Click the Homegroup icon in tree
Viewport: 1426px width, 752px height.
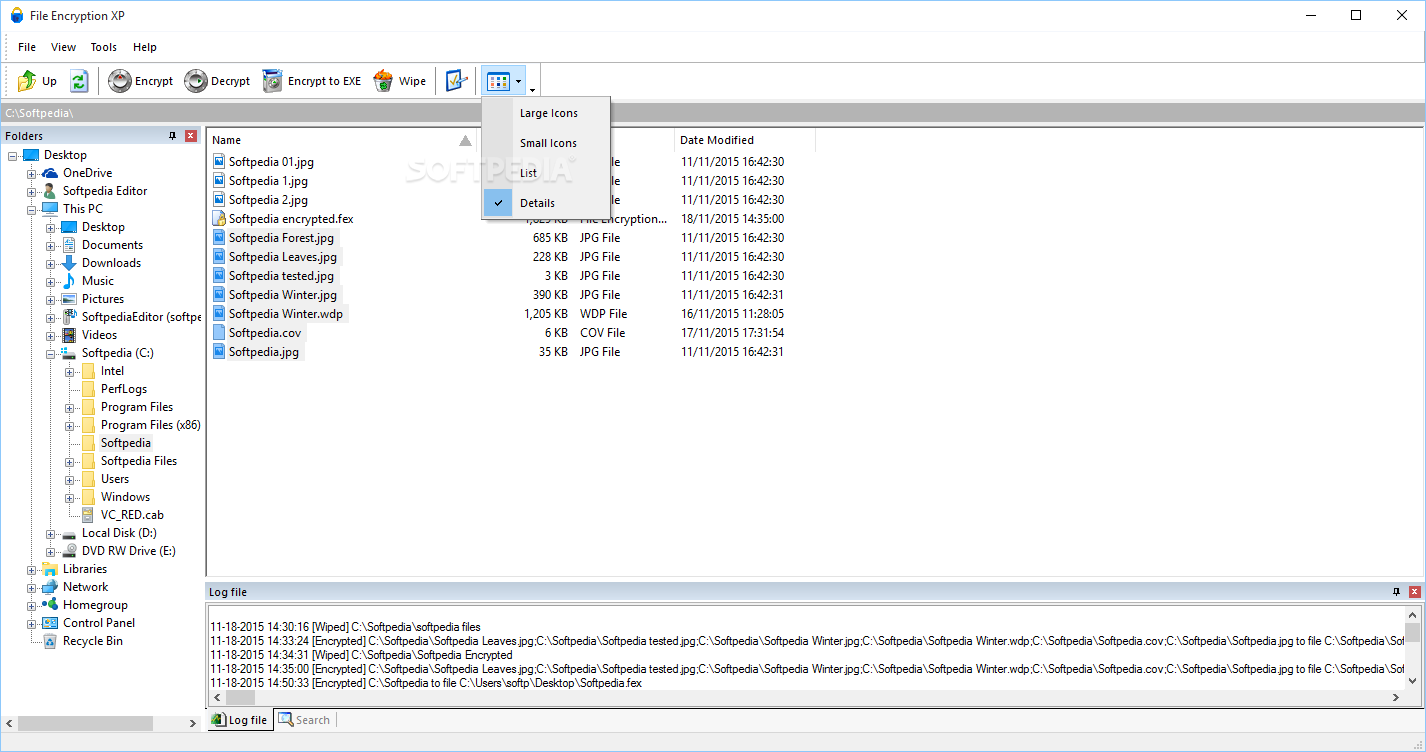point(50,605)
